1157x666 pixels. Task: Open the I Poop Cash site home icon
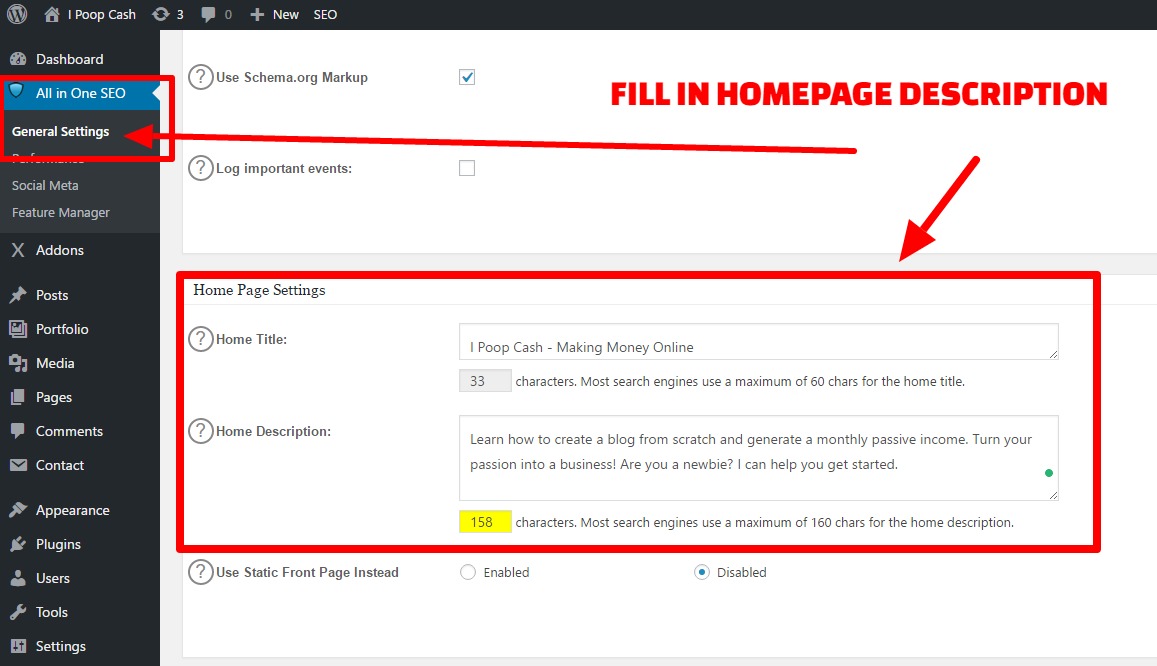(52, 14)
